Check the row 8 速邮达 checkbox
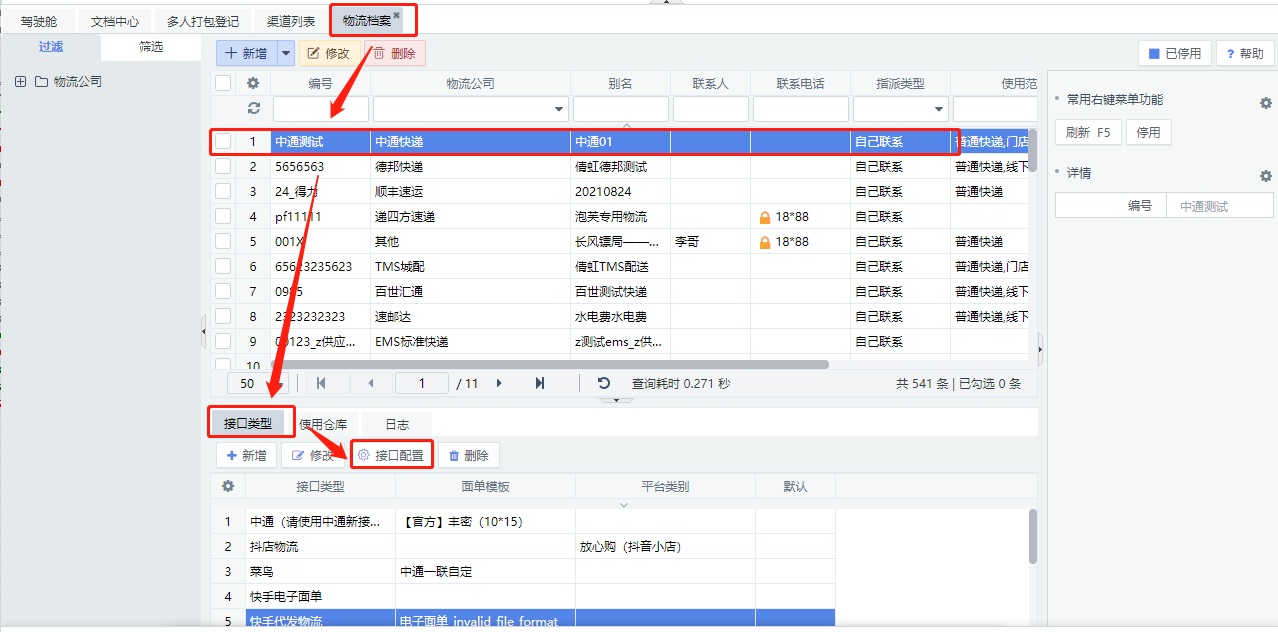 tap(223, 317)
